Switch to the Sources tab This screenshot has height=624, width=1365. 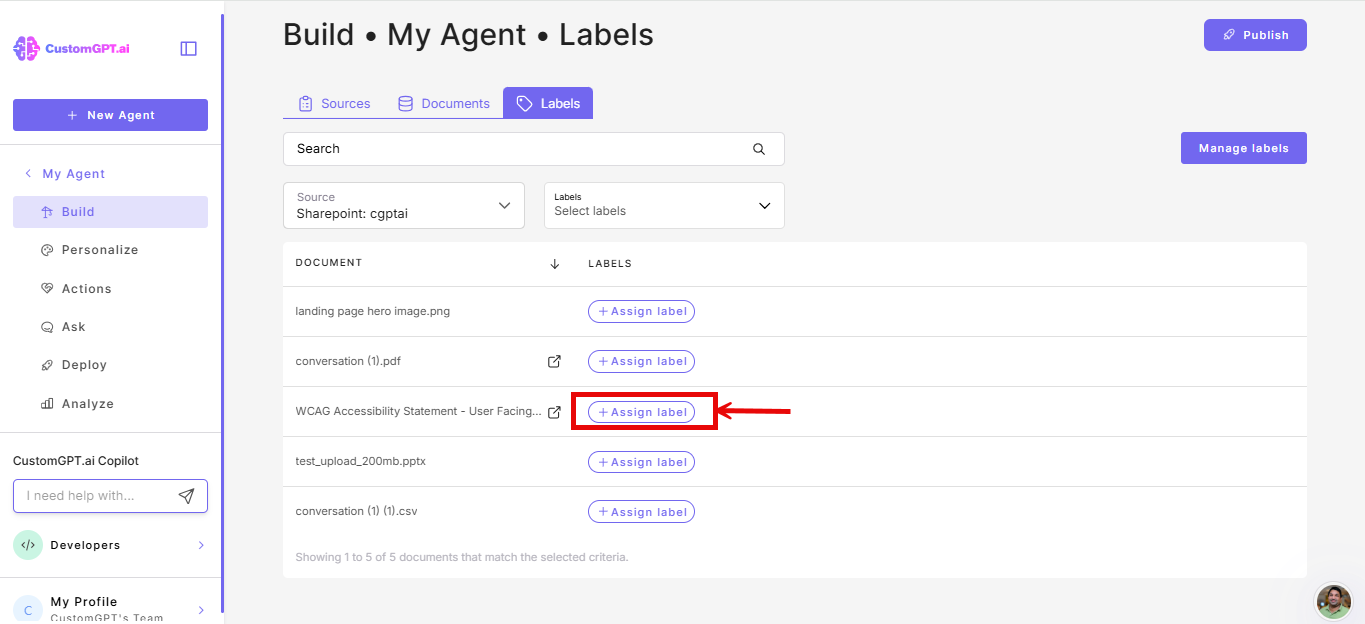point(333,102)
